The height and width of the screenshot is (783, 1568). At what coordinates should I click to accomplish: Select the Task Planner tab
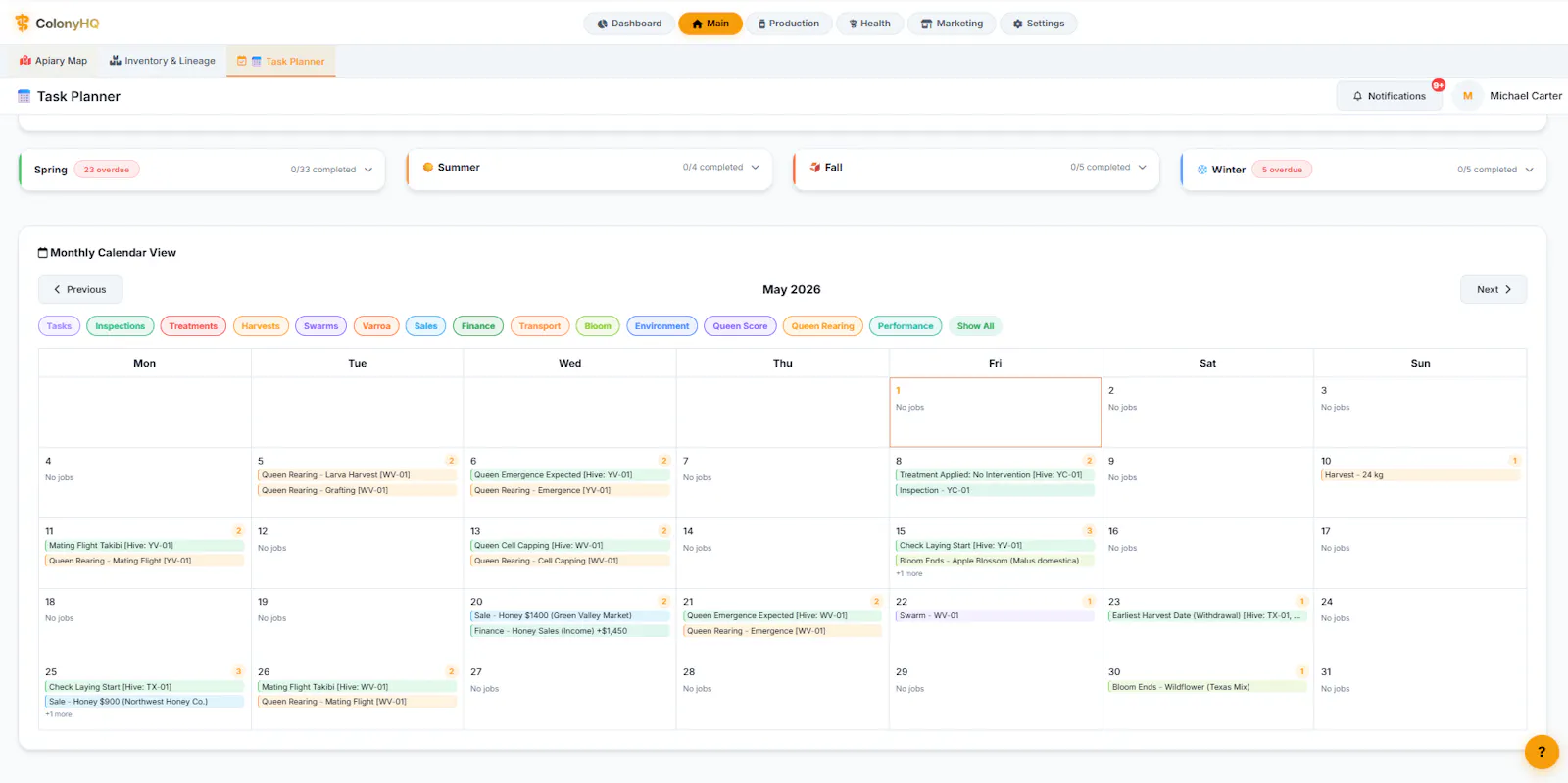pos(281,61)
